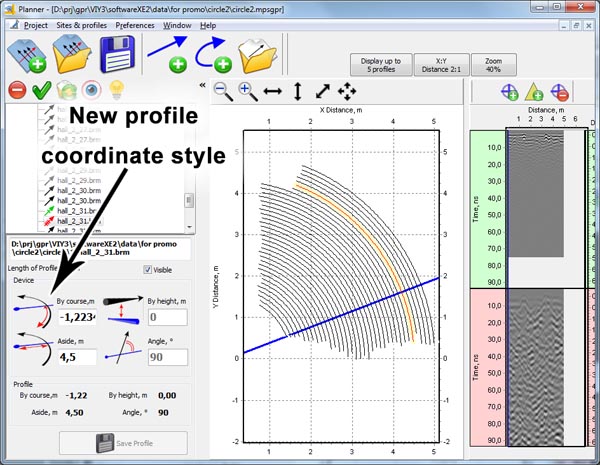The image size is (600, 465).
Task: Open profile from folder icon
Action: point(257,55)
